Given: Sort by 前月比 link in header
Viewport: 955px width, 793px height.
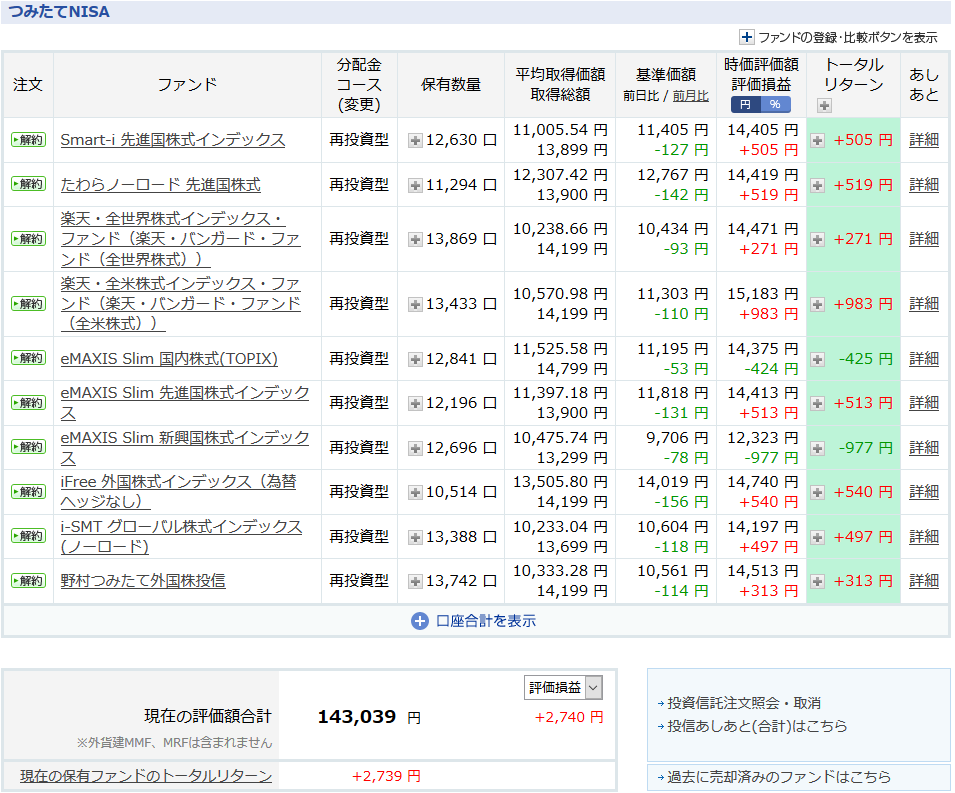Looking at the screenshot, I should tap(691, 96).
